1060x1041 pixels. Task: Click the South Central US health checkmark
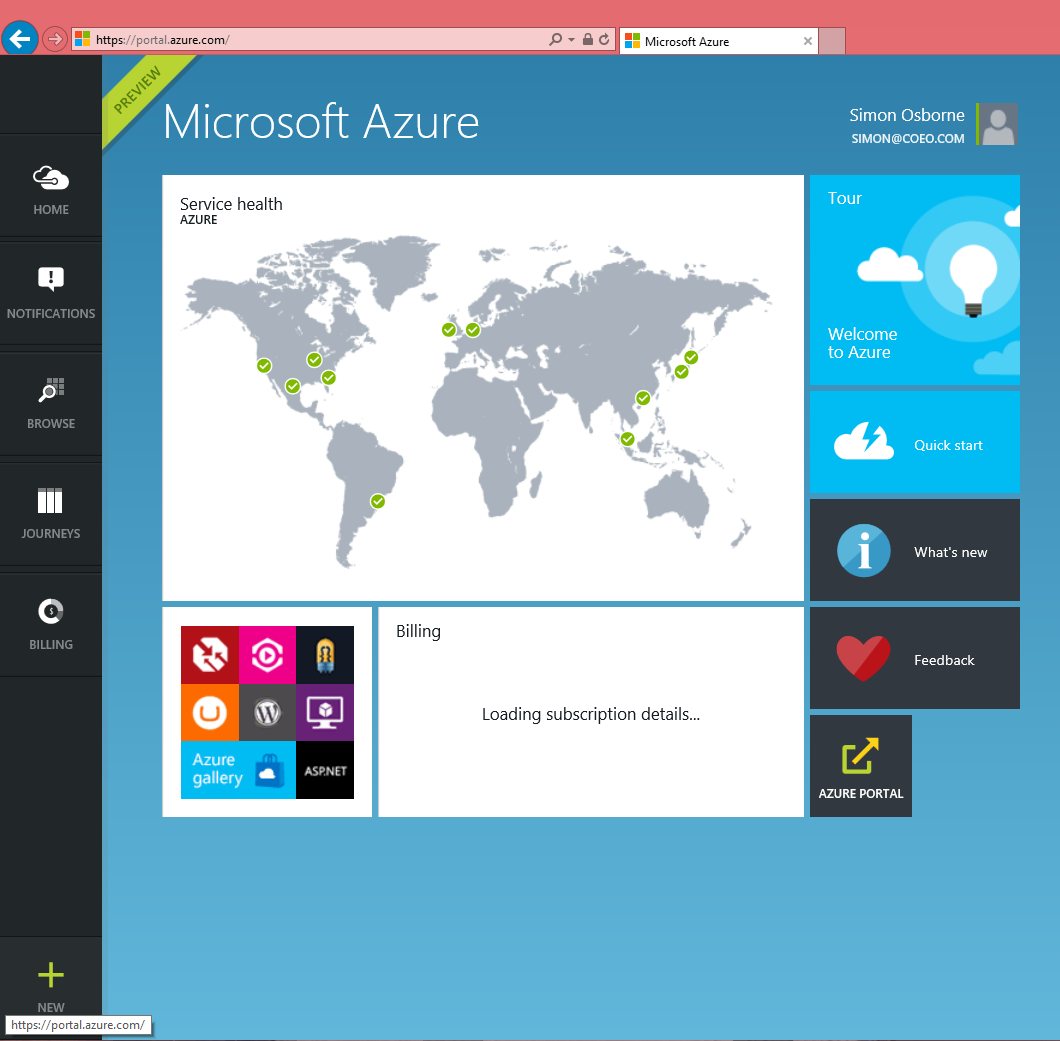point(293,386)
